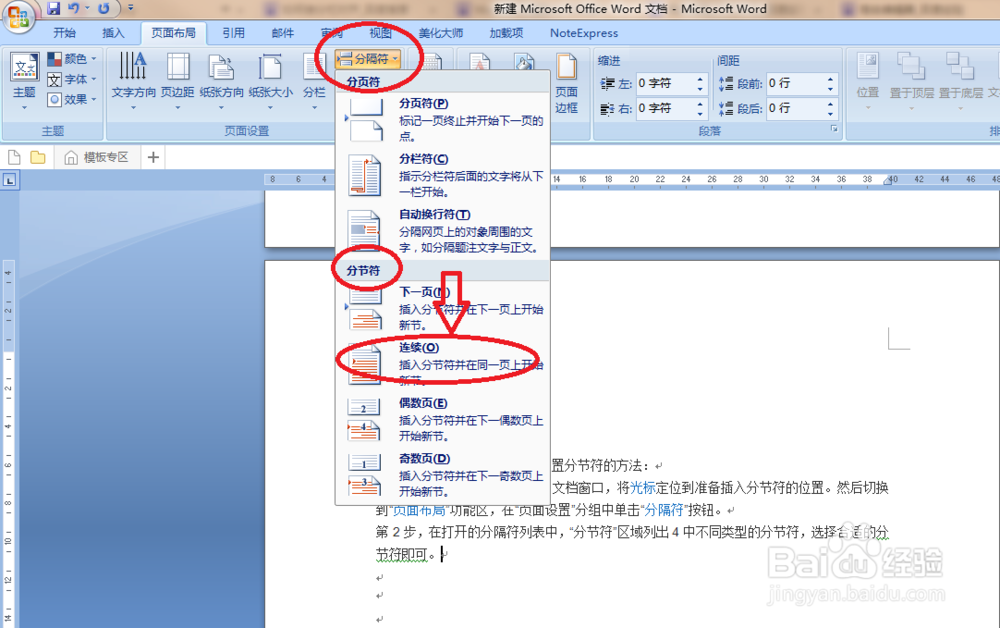This screenshot has width=1000, height=628.
Task: Open 页面边框 page borders
Action: (x=566, y=84)
